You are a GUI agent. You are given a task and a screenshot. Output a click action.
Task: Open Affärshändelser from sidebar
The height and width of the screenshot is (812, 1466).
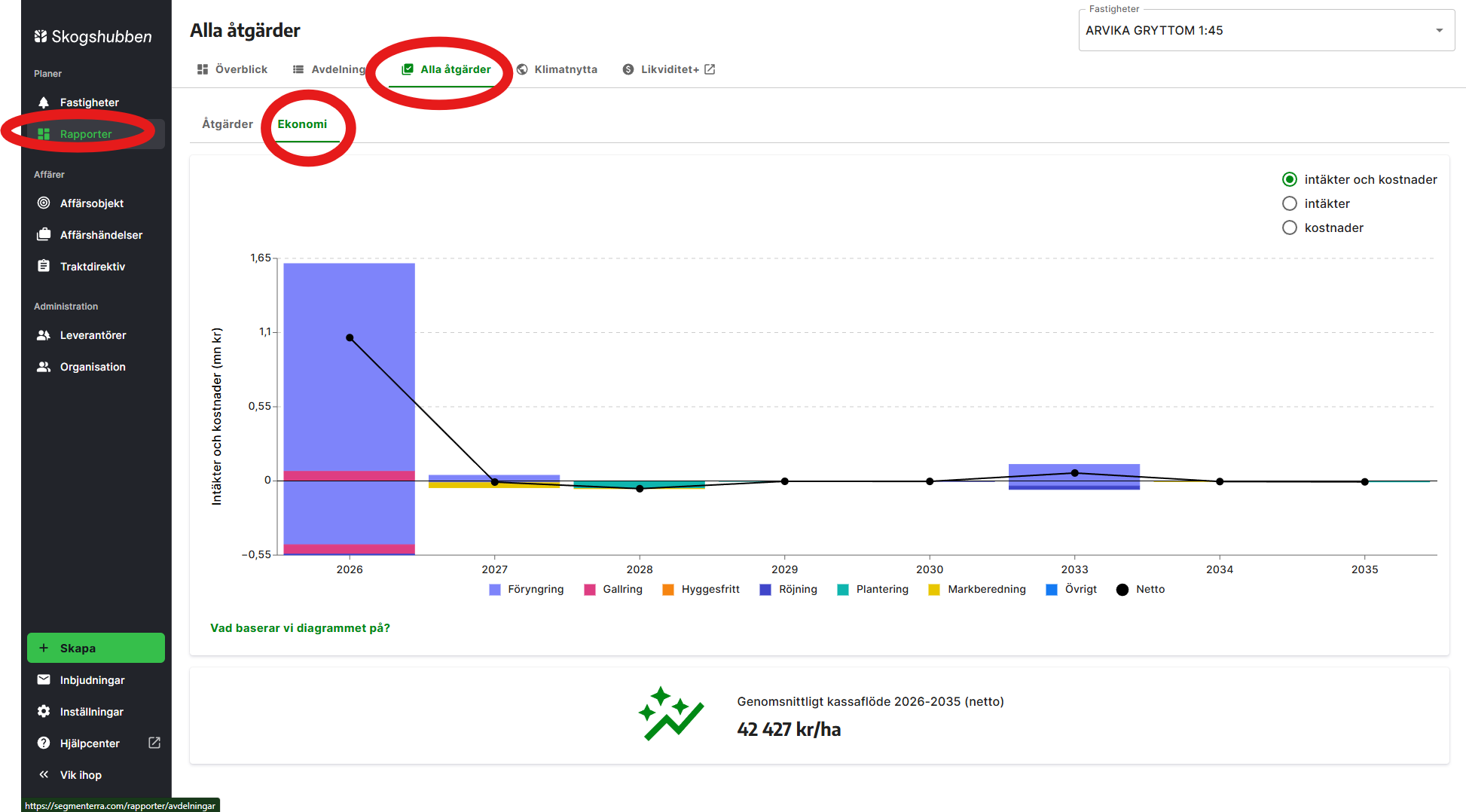(x=96, y=235)
